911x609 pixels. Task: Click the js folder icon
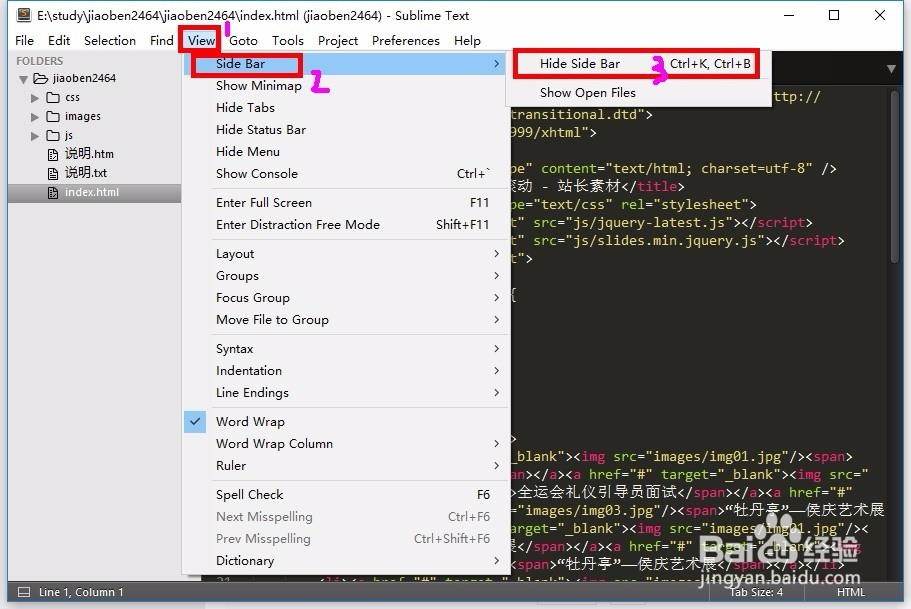[53, 135]
